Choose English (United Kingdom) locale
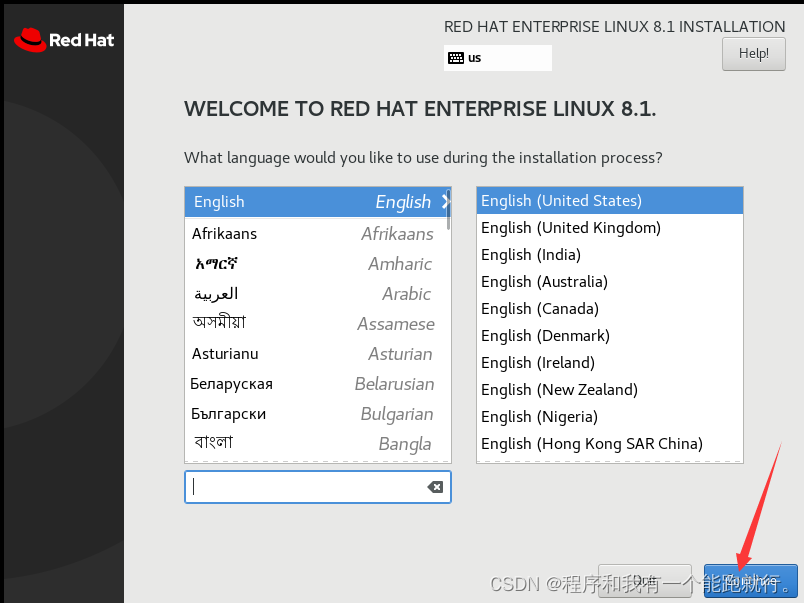804x603 pixels. tap(610, 228)
